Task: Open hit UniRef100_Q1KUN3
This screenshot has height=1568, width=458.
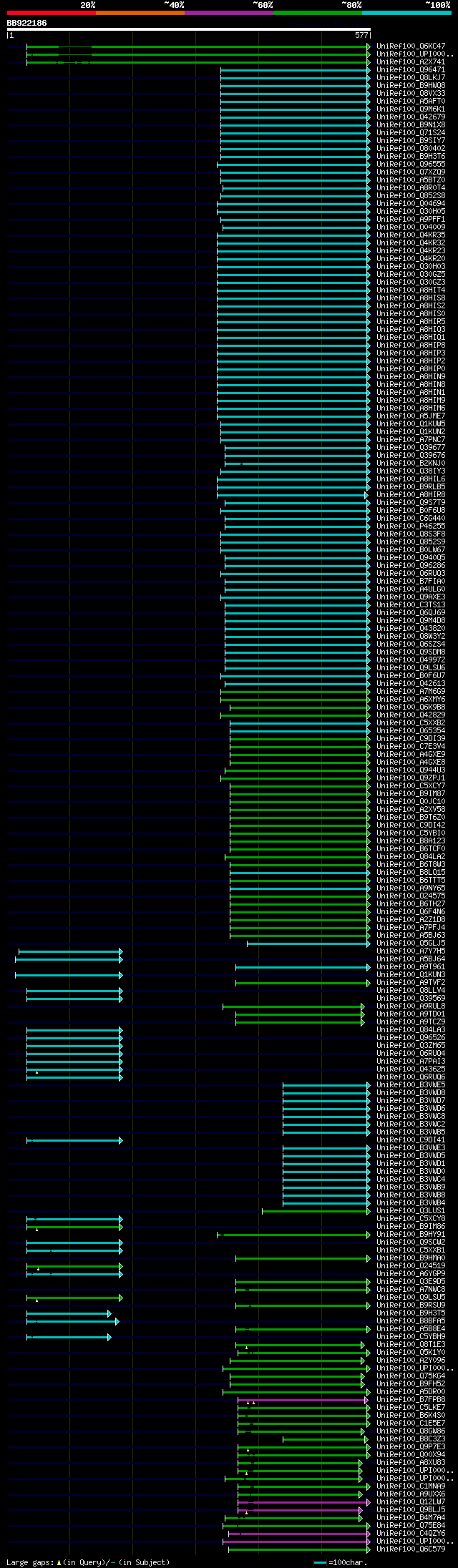Action: [411, 975]
